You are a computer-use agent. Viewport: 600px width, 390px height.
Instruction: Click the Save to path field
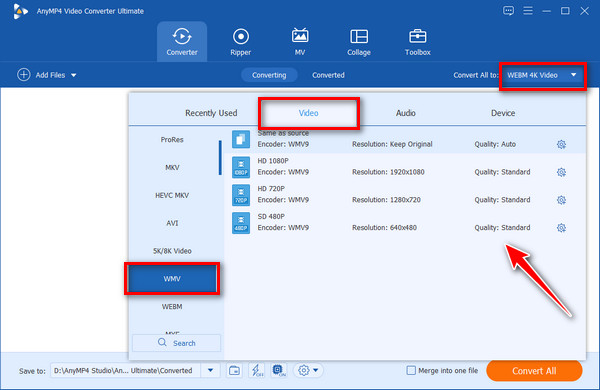click(x=126, y=370)
